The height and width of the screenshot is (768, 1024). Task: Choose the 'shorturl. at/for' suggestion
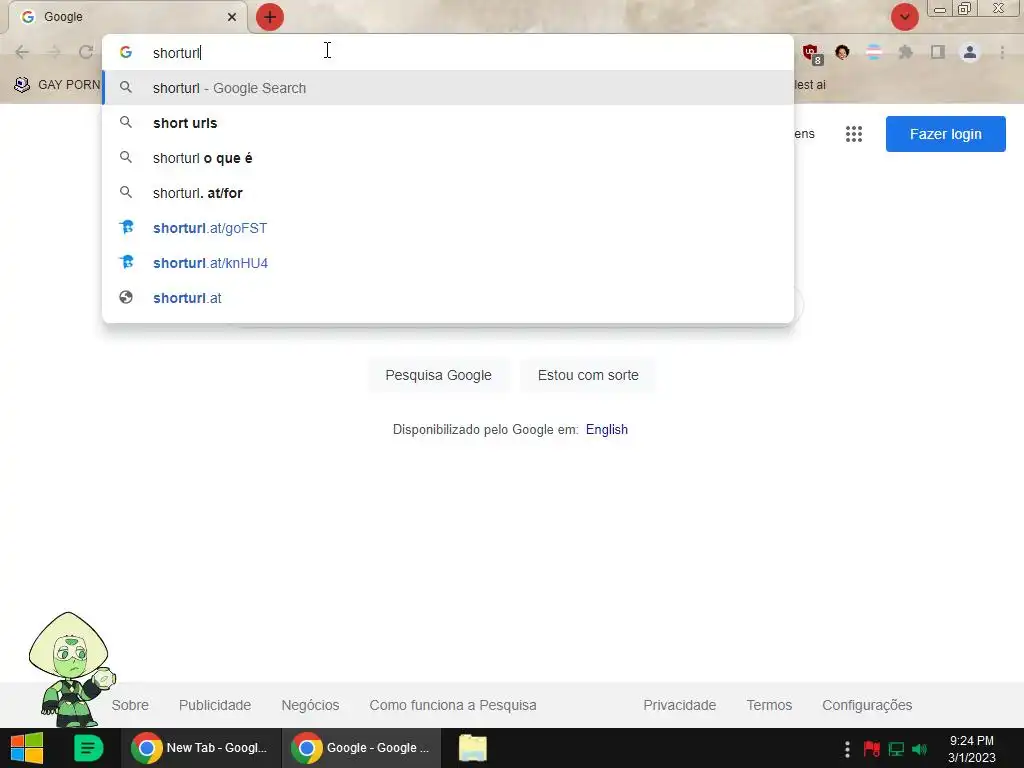click(x=448, y=193)
